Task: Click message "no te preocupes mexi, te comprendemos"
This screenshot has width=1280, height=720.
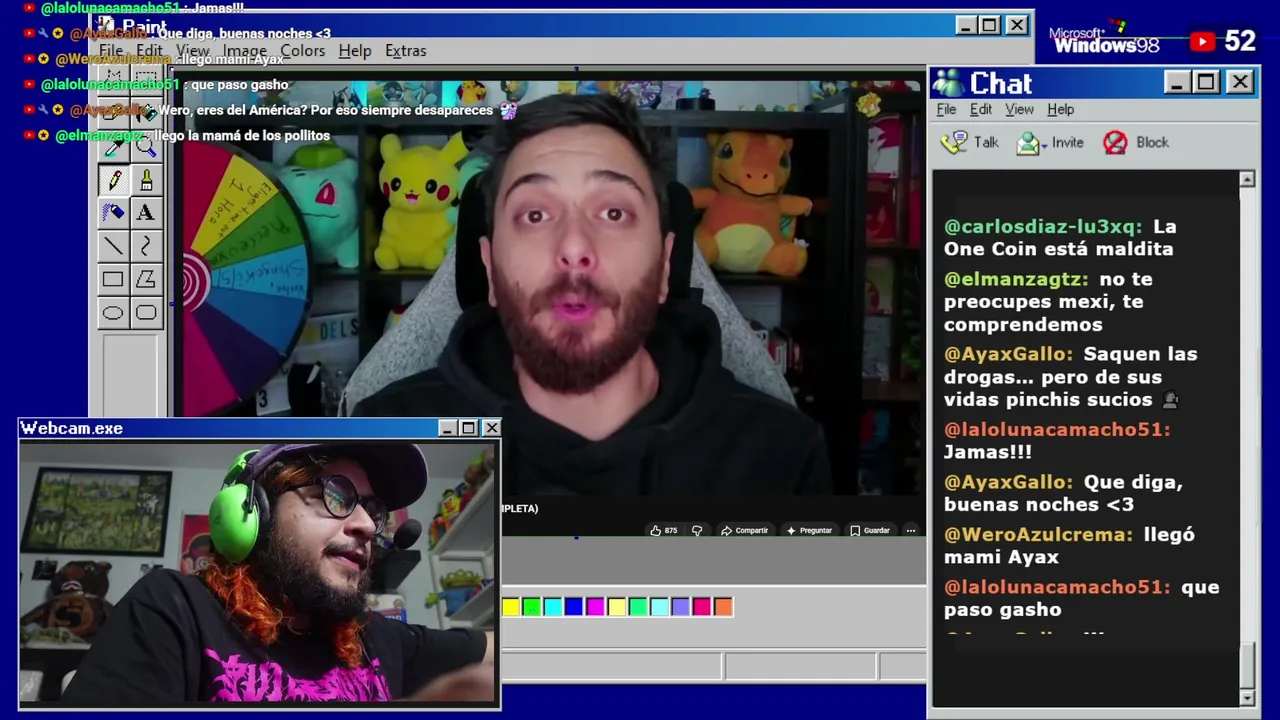Action: click(1048, 301)
